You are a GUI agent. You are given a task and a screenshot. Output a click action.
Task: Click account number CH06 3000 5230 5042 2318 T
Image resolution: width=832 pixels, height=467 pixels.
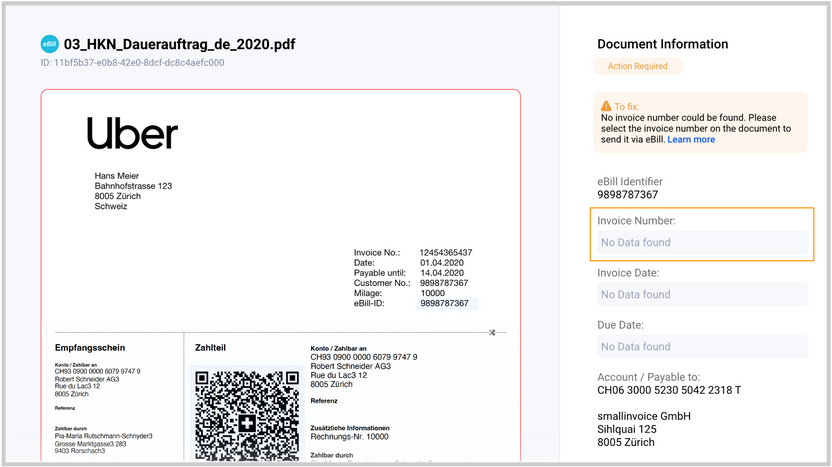pyautogui.click(x=669, y=390)
